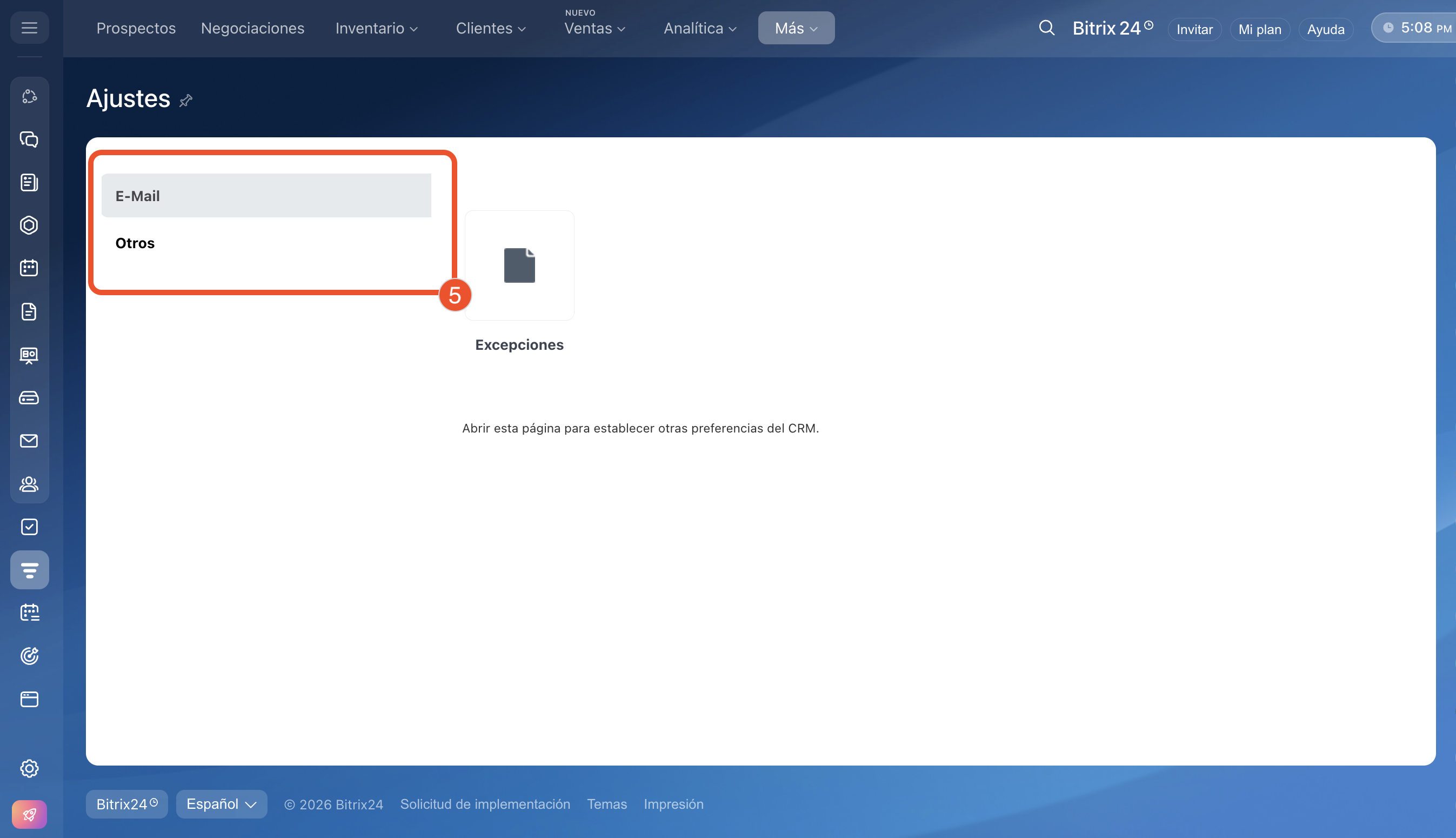The height and width of the screenshot is (838, 1456).
Task: Open the Temas footer link
Action: tap(606, 804)
